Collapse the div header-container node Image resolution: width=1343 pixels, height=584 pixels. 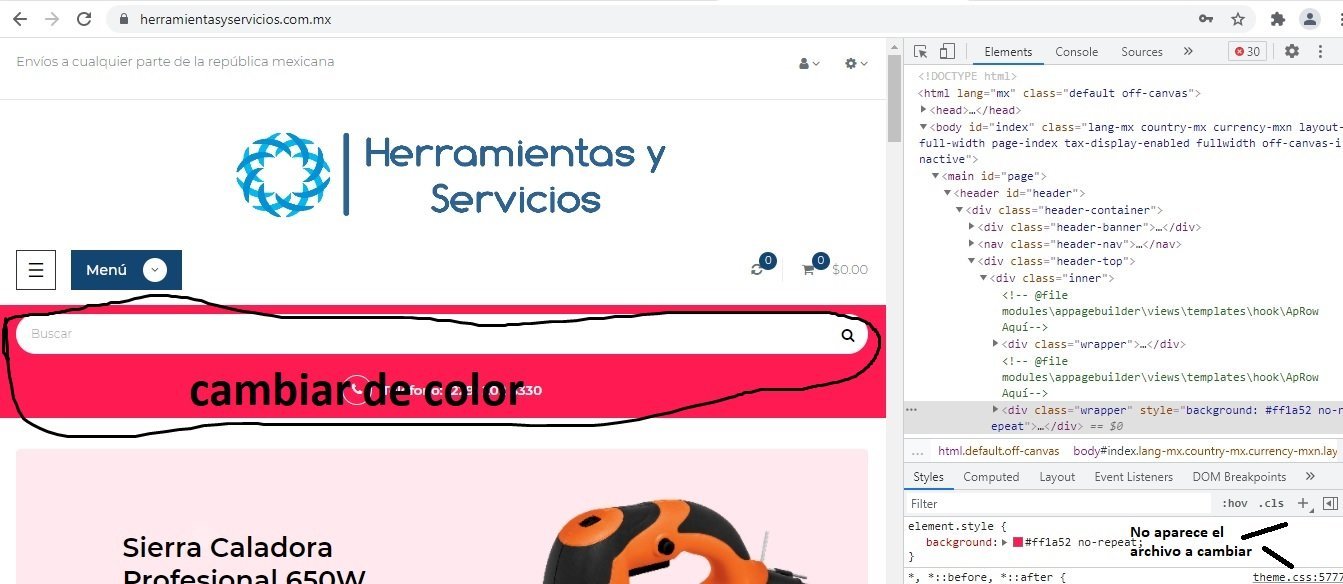(x=959, y=210)
